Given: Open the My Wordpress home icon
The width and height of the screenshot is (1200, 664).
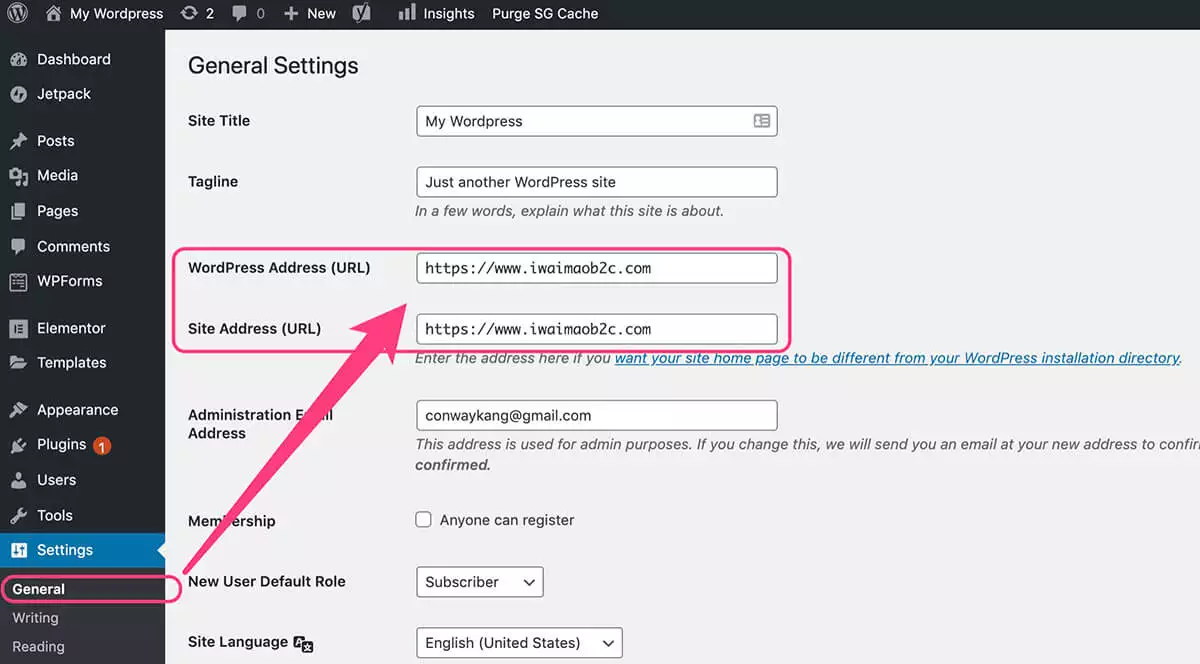Looking at the screenshot, I should 53,14.
